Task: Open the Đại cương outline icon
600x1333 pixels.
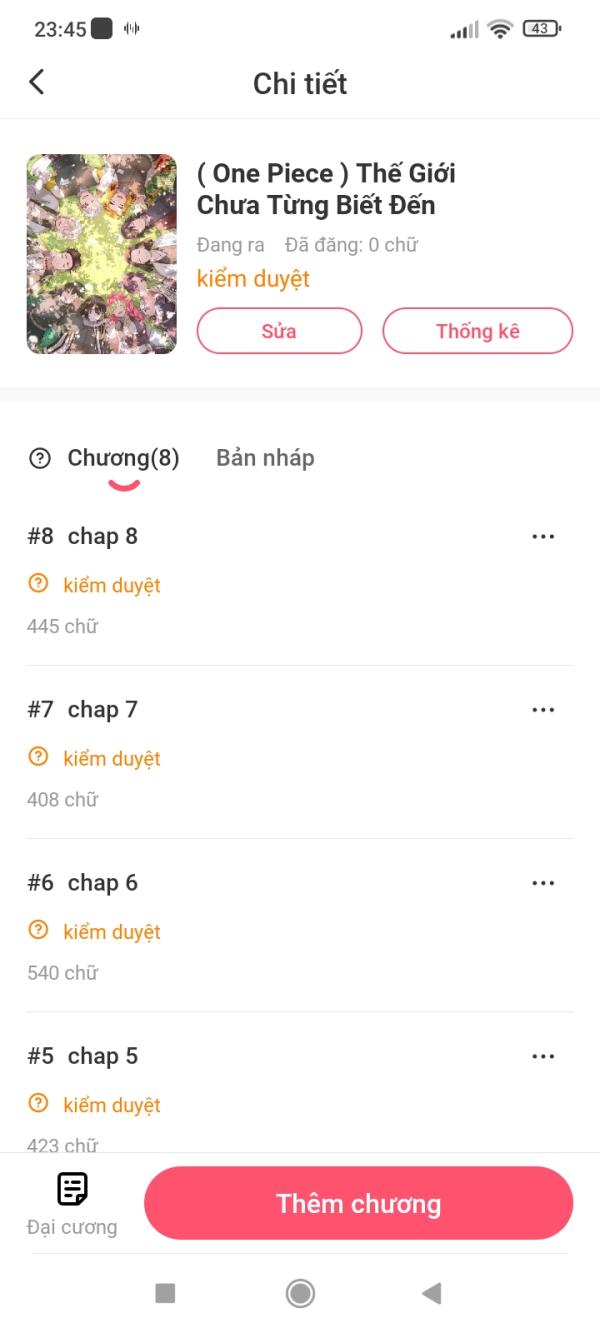Action: point(72,1189)
